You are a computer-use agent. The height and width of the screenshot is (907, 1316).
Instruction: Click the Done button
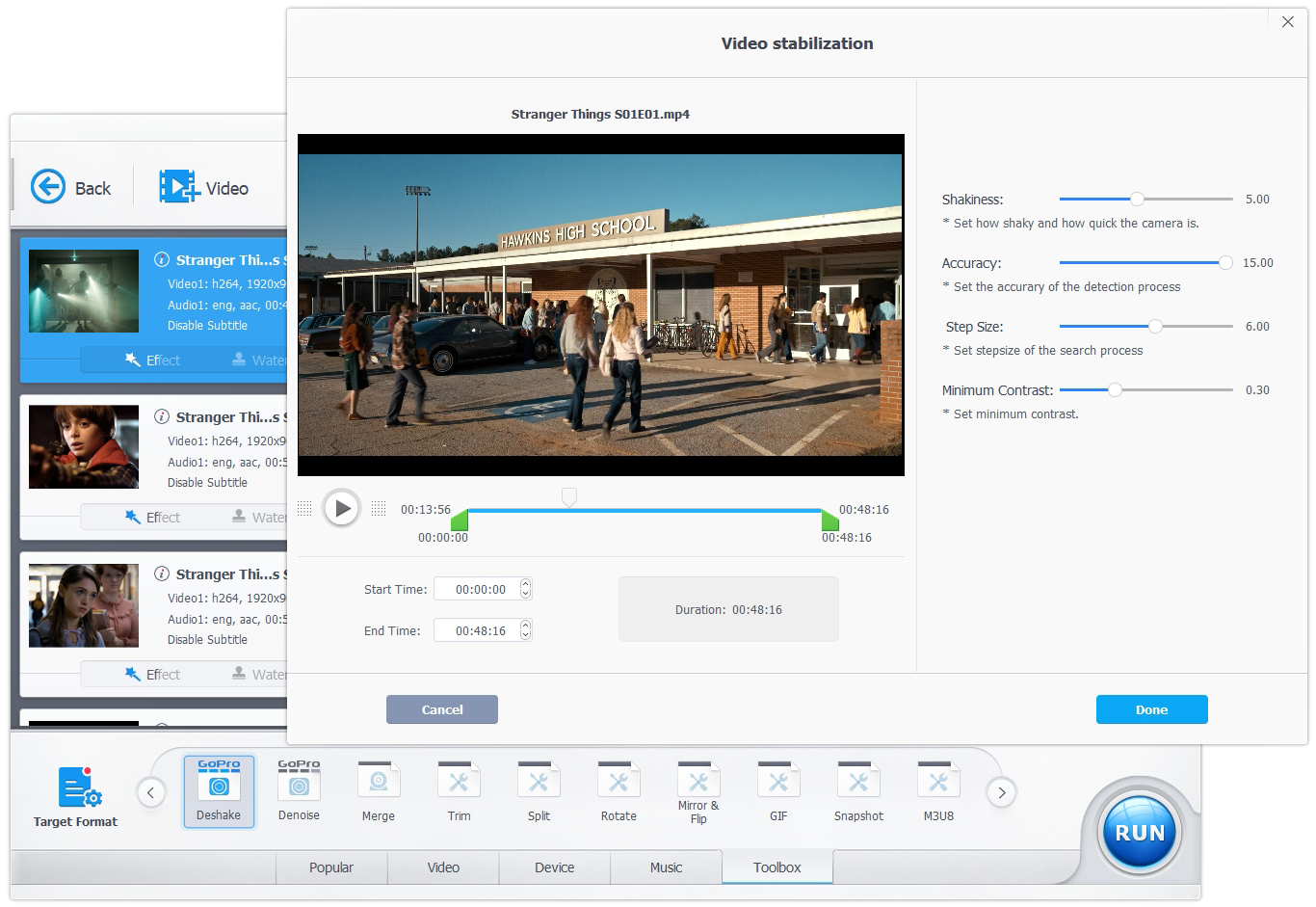1151,709
